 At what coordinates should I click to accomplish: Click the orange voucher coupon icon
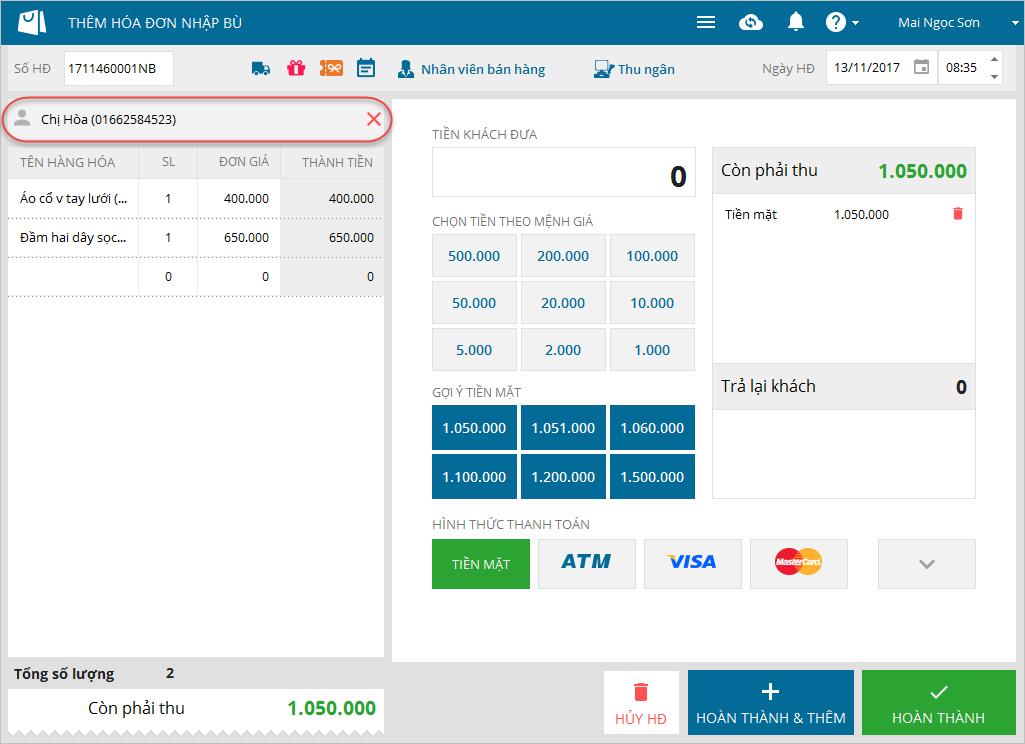331,68
